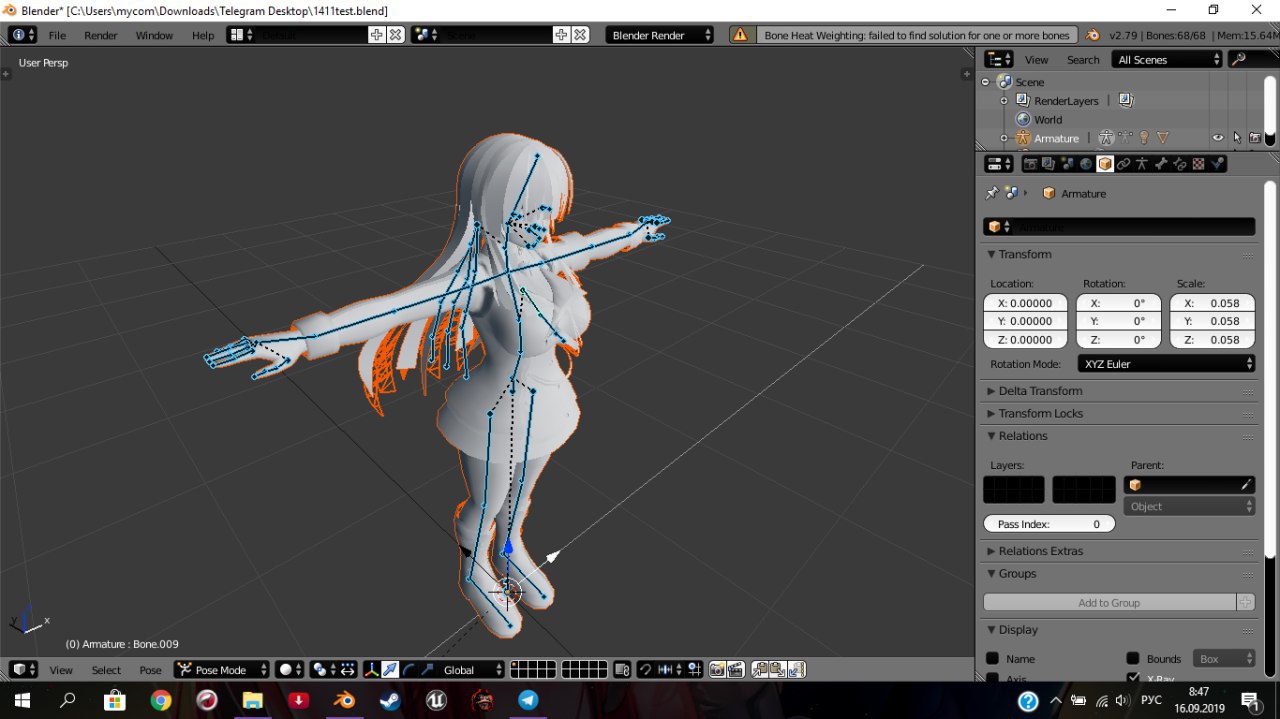Open the Texture properties tab checker icon
This screenshot has height=719, width=1280.
1198,164
